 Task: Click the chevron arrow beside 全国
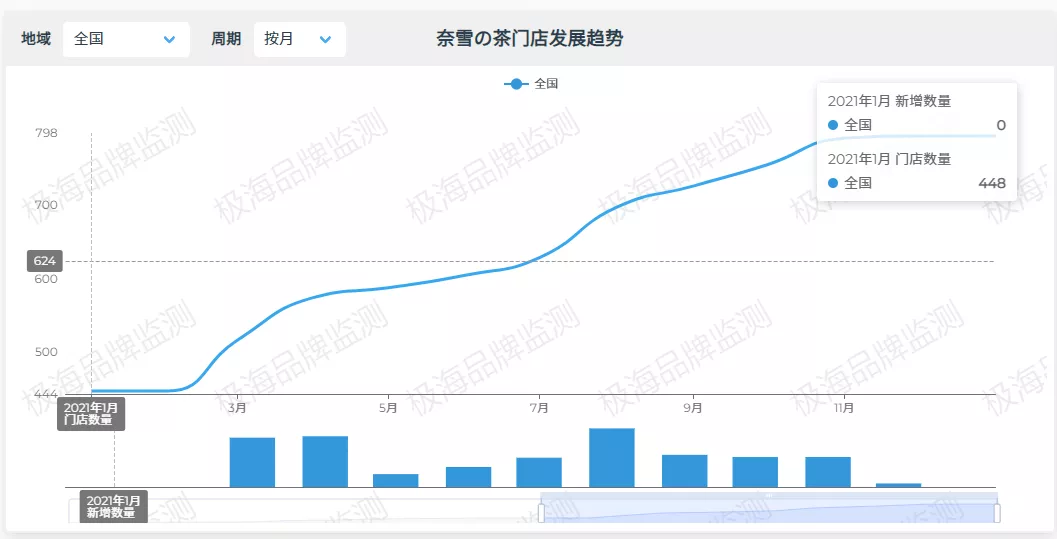point(169,40)
